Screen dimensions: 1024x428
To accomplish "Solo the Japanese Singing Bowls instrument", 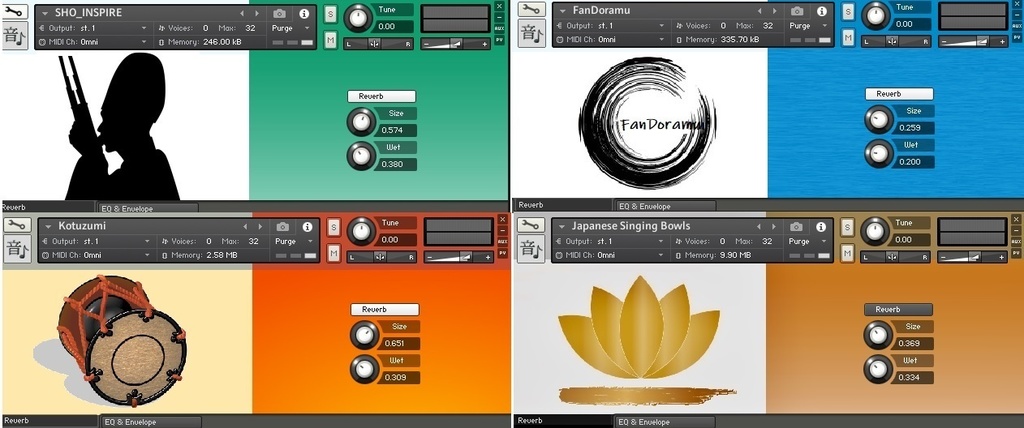I will 848,228.
